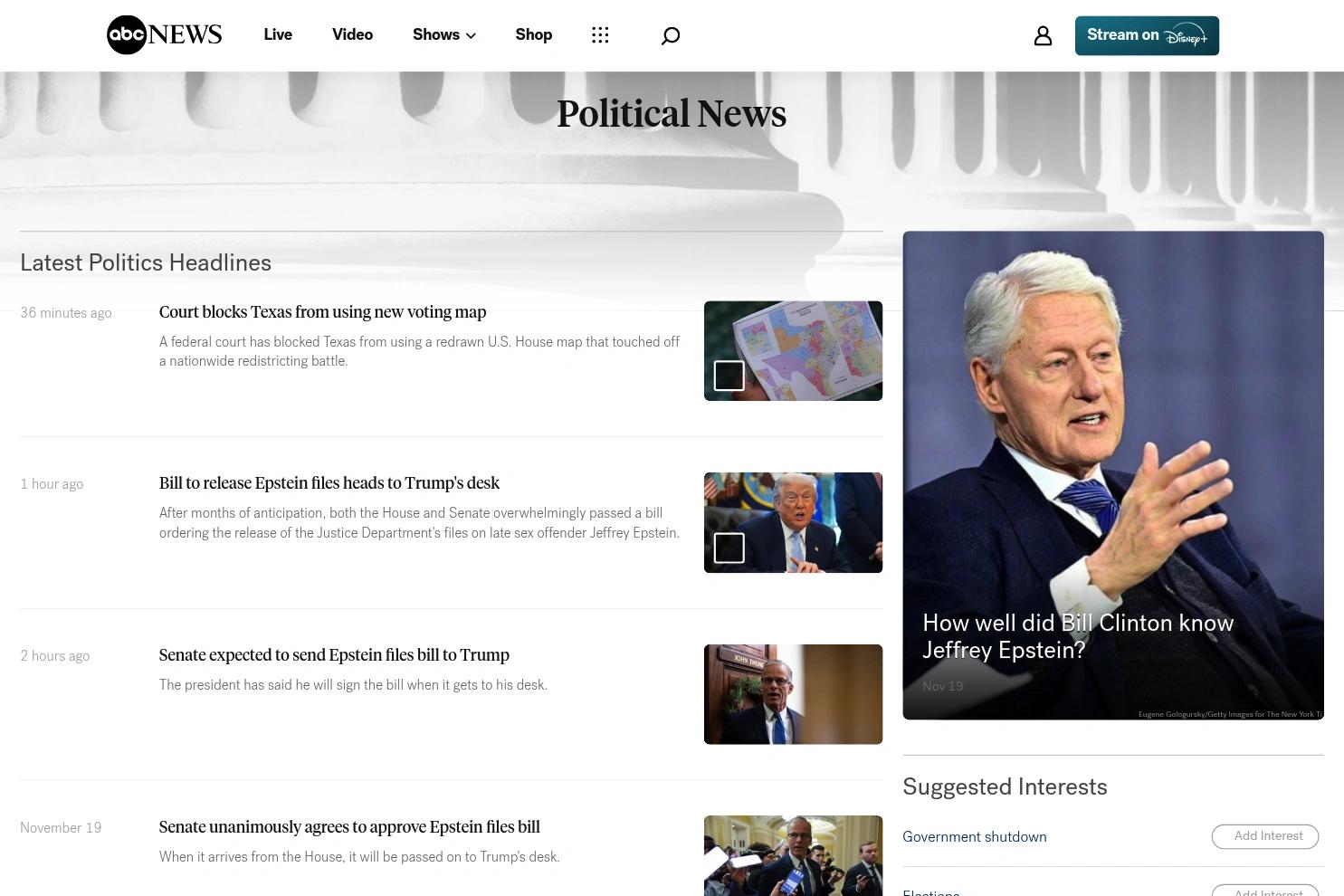Click the 'Eugene Gologursky/Getty Images' photo credit
This screenshot has width=1344, height=896.
[x=1230, y=714]
